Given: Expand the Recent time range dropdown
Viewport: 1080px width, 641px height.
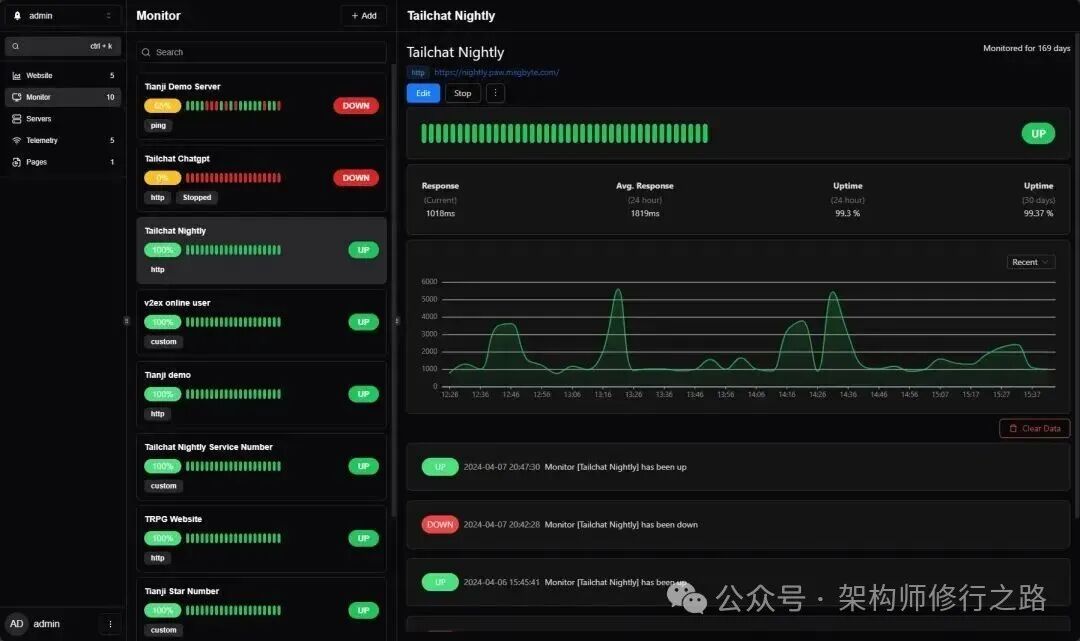Looking at the screenshot, I should [1031, 262].
